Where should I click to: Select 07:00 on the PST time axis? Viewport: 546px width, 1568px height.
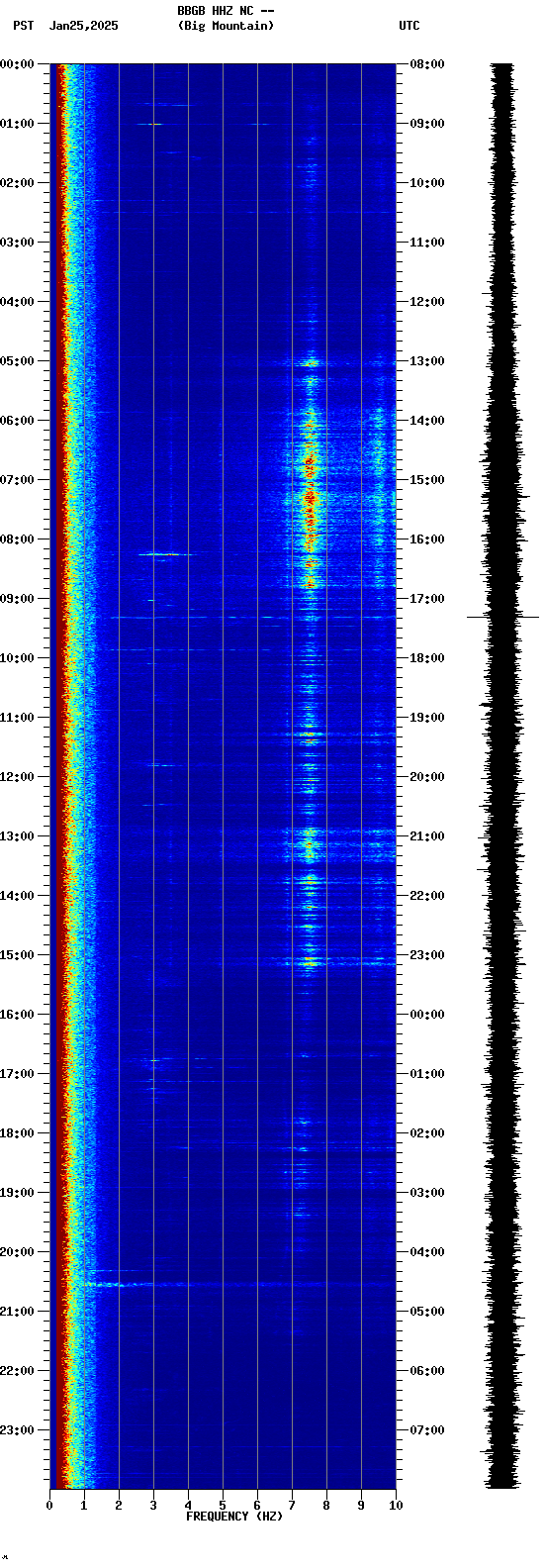[x=17, y=480]
